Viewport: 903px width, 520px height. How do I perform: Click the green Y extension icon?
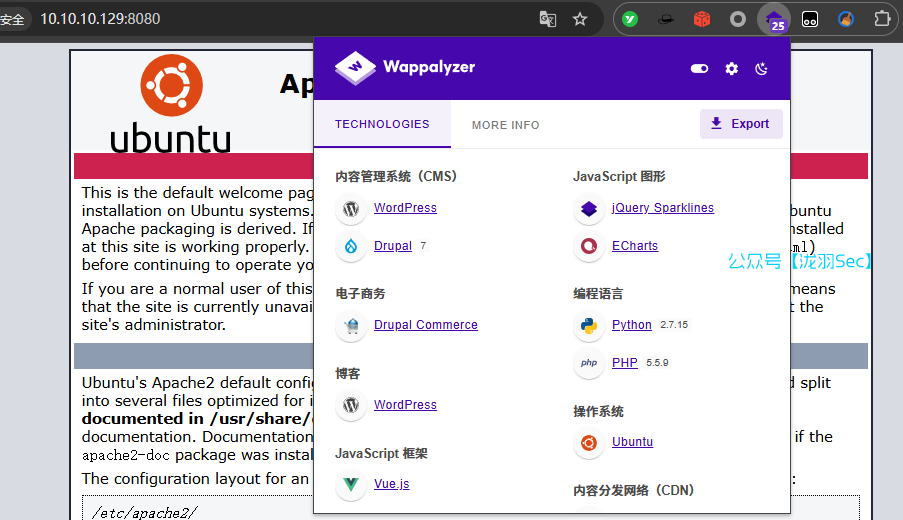pyautogui.click(x=630, y=19)
